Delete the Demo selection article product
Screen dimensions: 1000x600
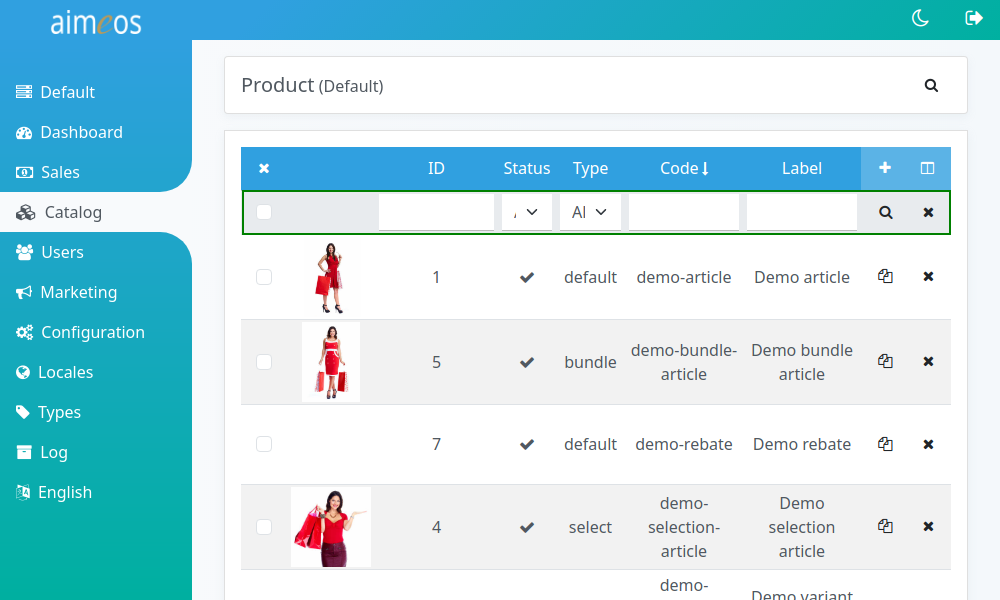coord(929,526)
